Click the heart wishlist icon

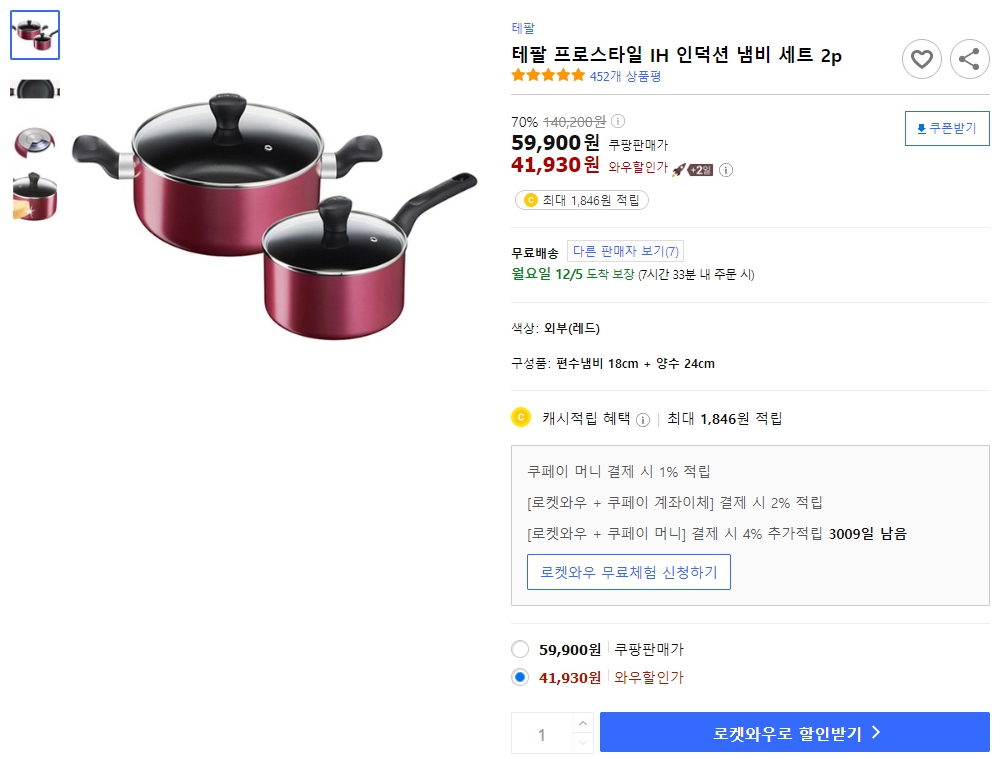[x=921, y=59]
